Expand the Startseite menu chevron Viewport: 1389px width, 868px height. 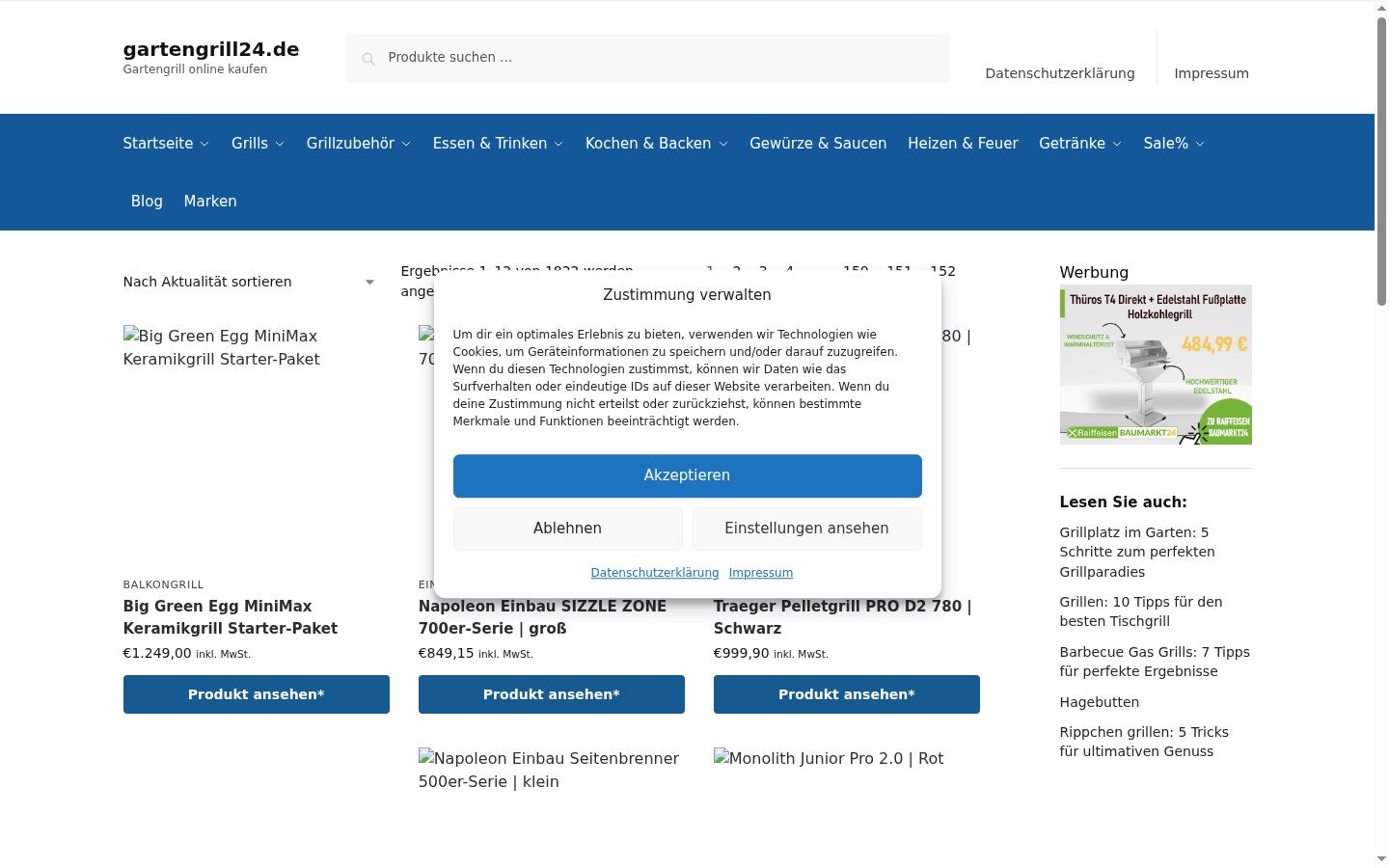point(204,144)
